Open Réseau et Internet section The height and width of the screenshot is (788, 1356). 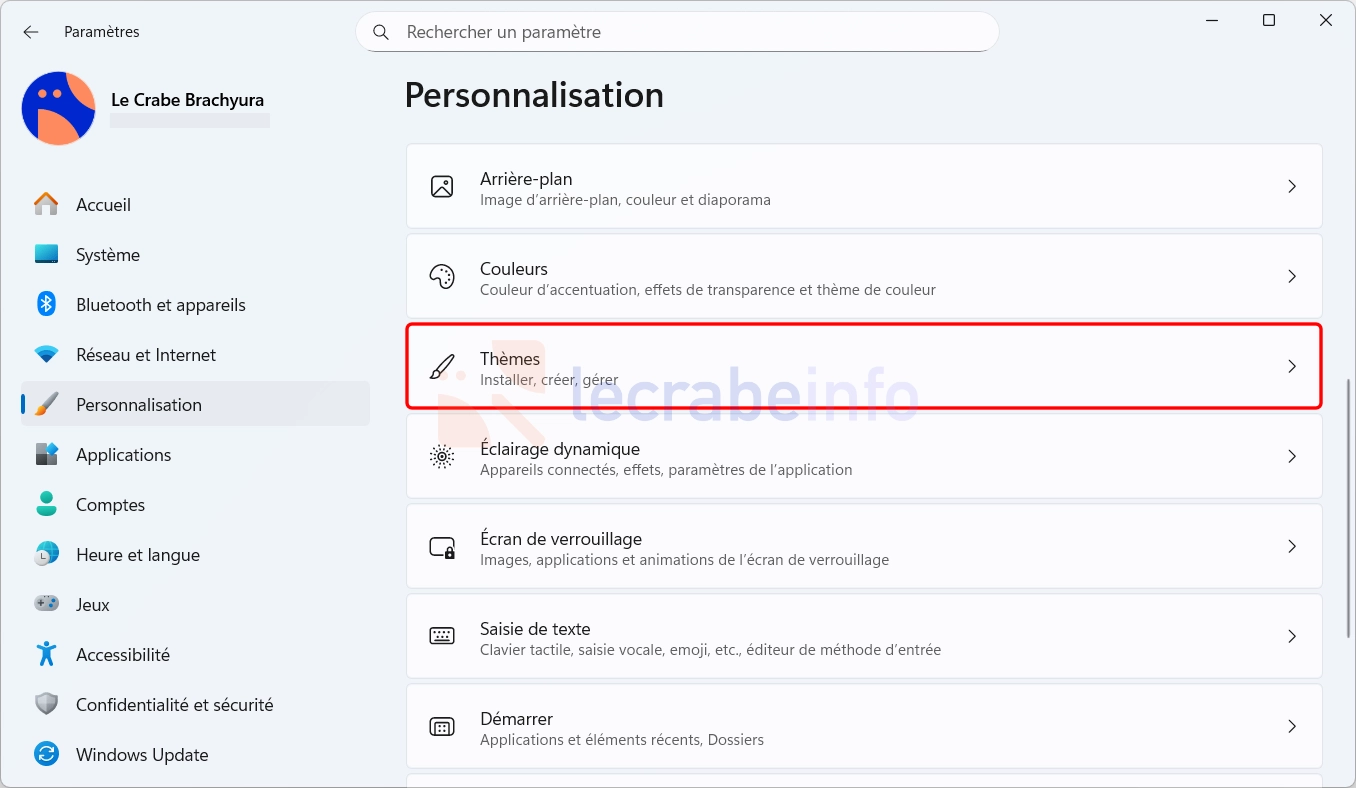[195, 354]
